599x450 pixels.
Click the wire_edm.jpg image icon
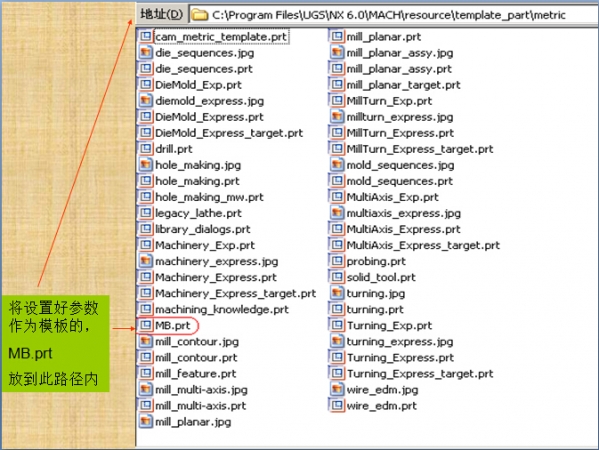click(337, 390)
